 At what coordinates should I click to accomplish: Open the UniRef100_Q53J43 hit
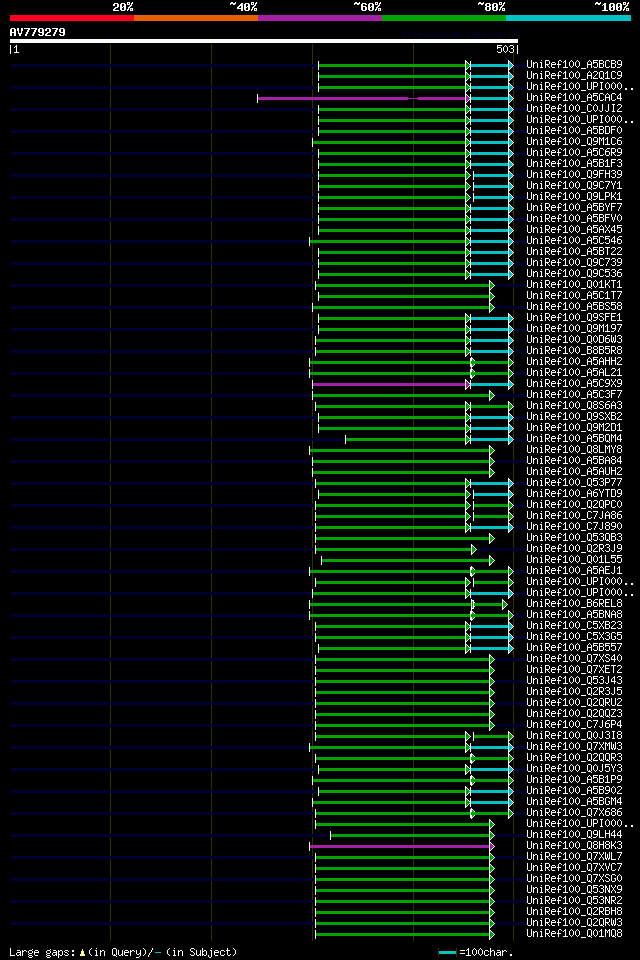pyautogui.click(x=574, y=681)
